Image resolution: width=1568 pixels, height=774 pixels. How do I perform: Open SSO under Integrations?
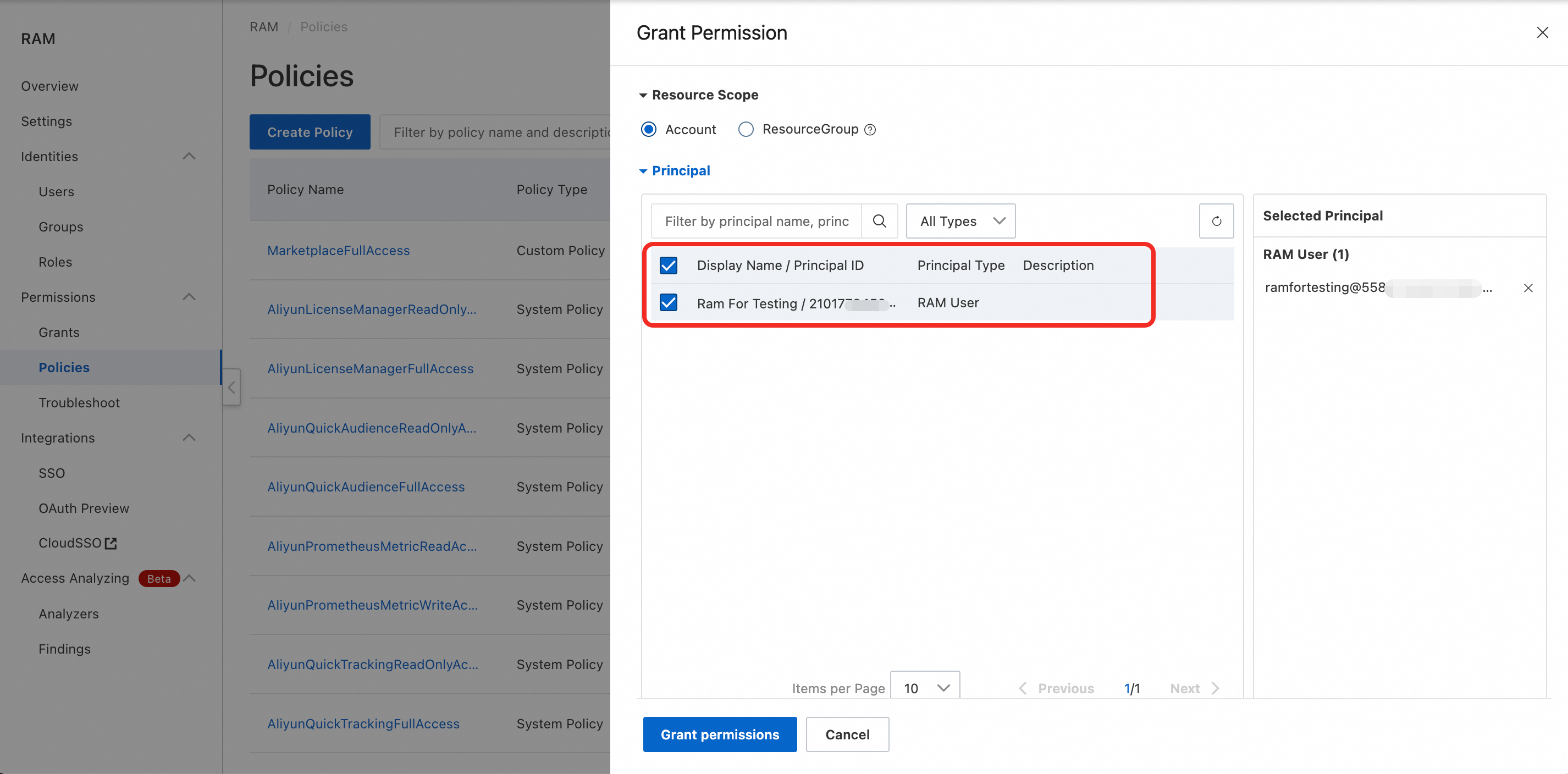click(x=52, y=473)
